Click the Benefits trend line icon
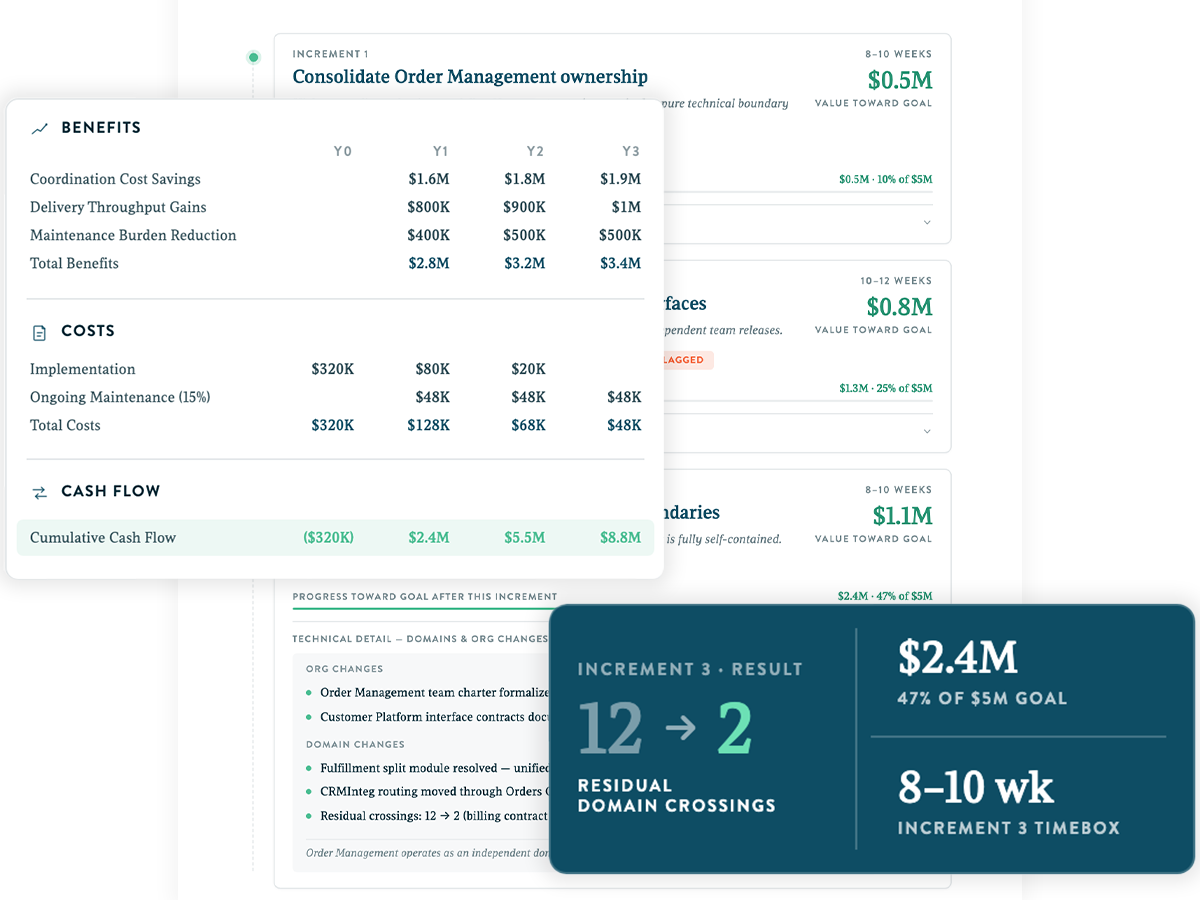 click(40, 128)
